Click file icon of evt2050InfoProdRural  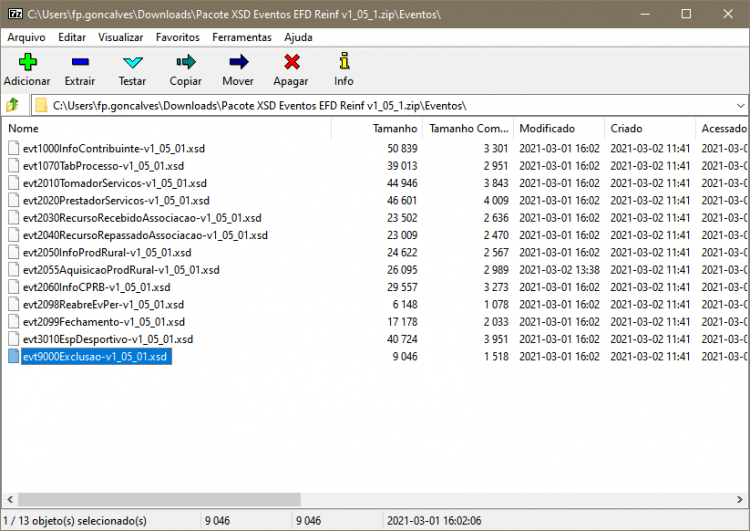(x=14, y=252)
